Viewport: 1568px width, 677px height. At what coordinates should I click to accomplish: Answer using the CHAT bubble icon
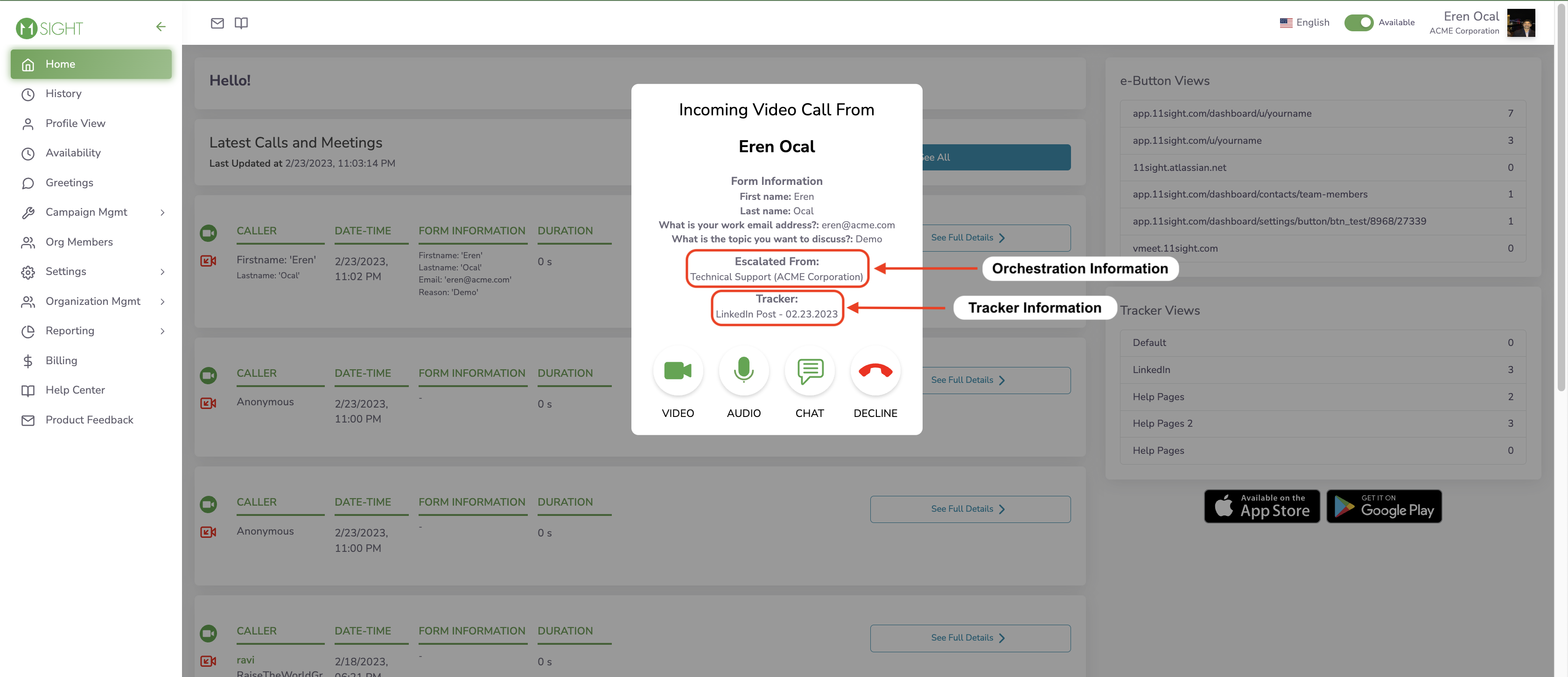pyautogui.click(x=810, y=370)
